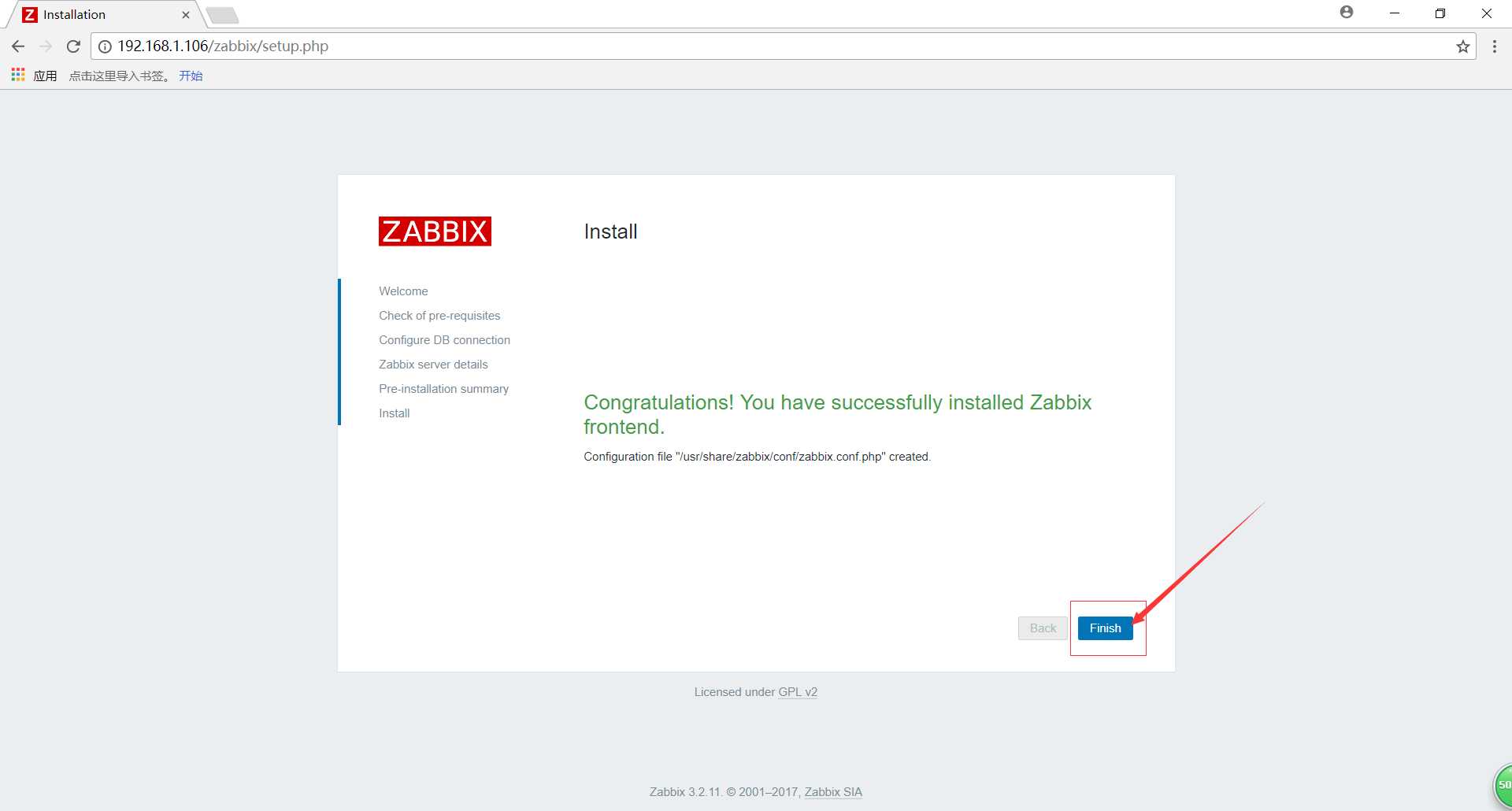Viewport: 1512px width, 811px height.
Task: Open the GPL v2 license link
Action: tap(798, 692)
